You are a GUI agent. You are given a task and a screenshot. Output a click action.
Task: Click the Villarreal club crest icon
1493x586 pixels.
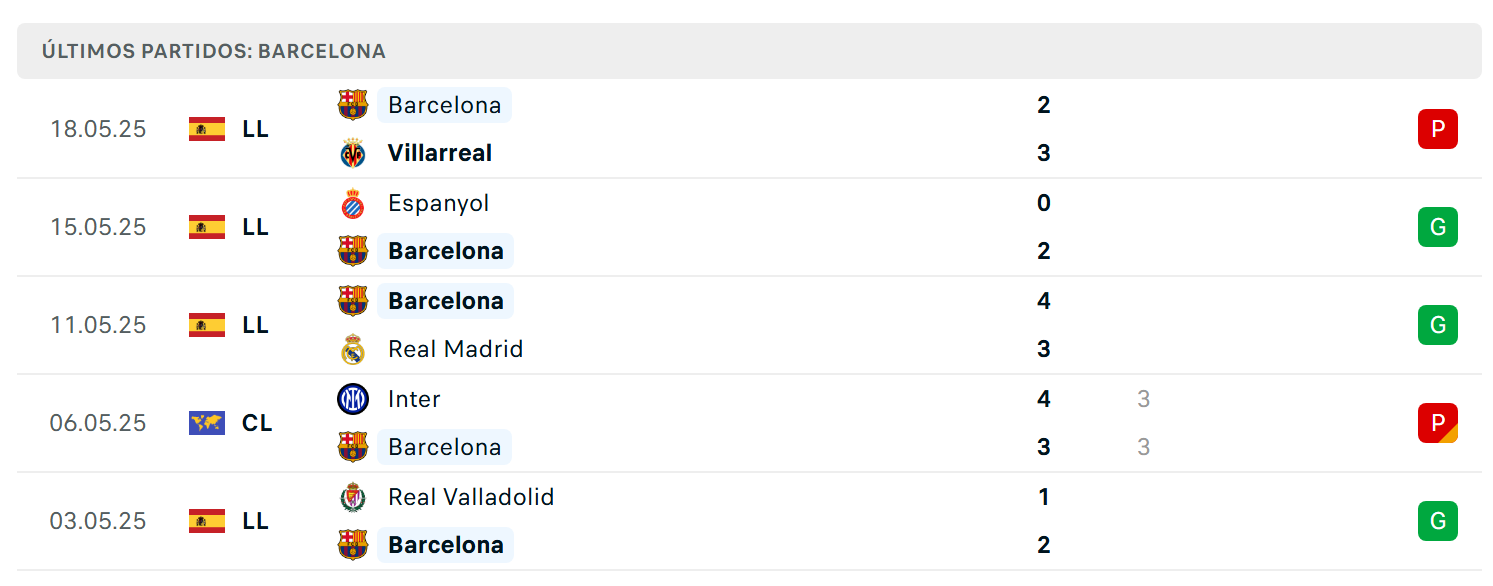353,153
